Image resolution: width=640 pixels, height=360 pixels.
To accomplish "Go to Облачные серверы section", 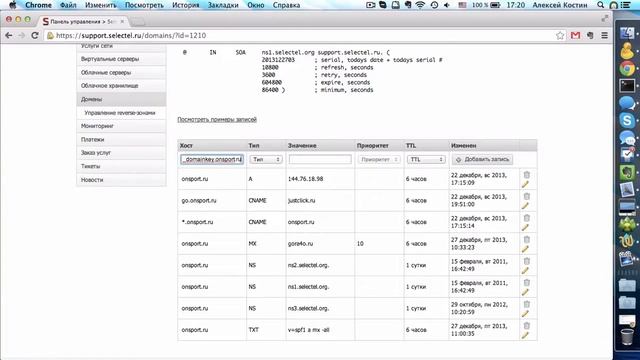I will (x=121, y=72).
